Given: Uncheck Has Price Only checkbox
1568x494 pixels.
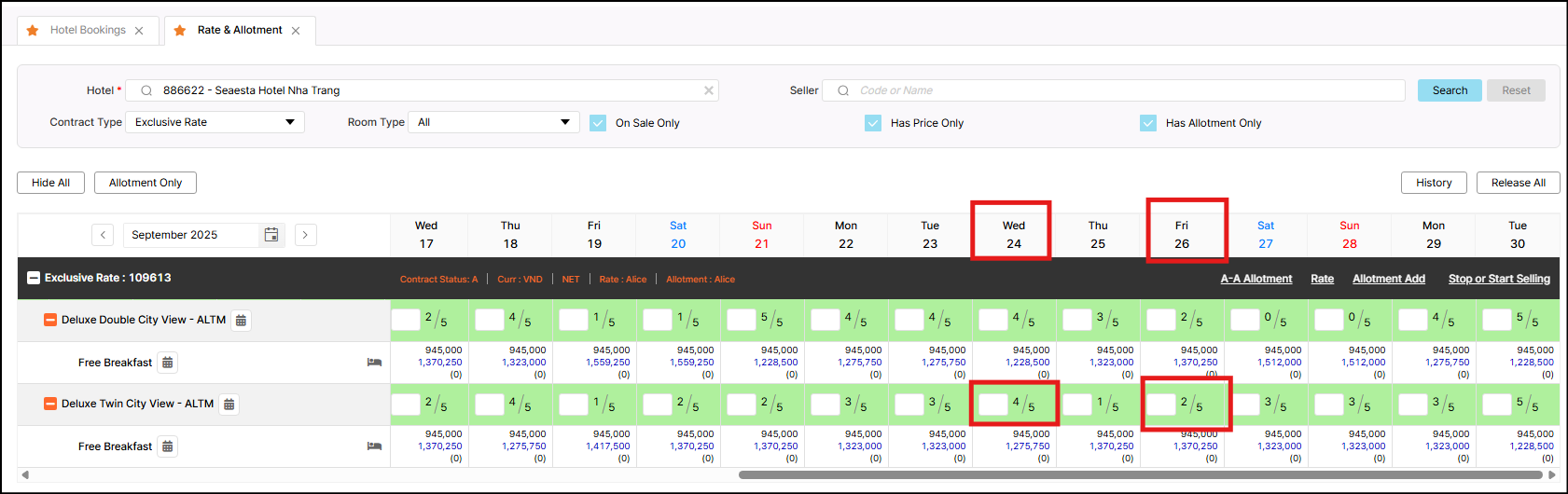Looking at the screenshot, I should click(873, 123).
